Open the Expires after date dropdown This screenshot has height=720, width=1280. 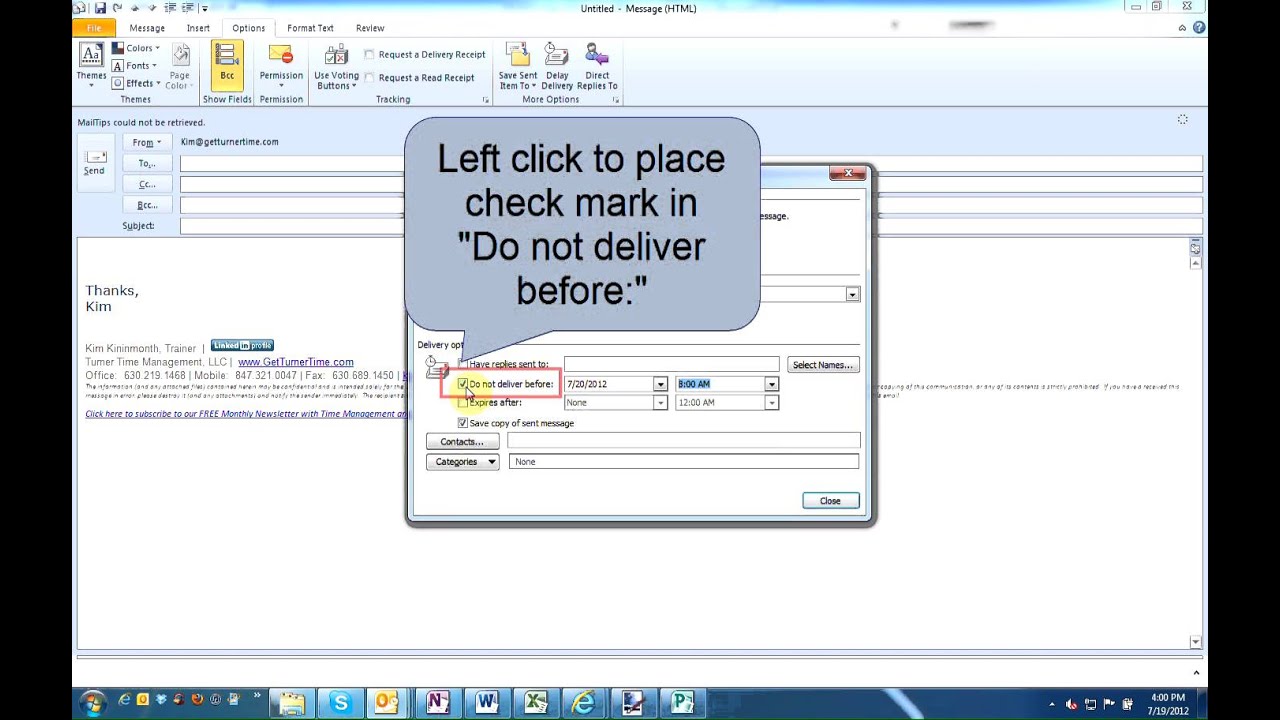click(660, 403)
